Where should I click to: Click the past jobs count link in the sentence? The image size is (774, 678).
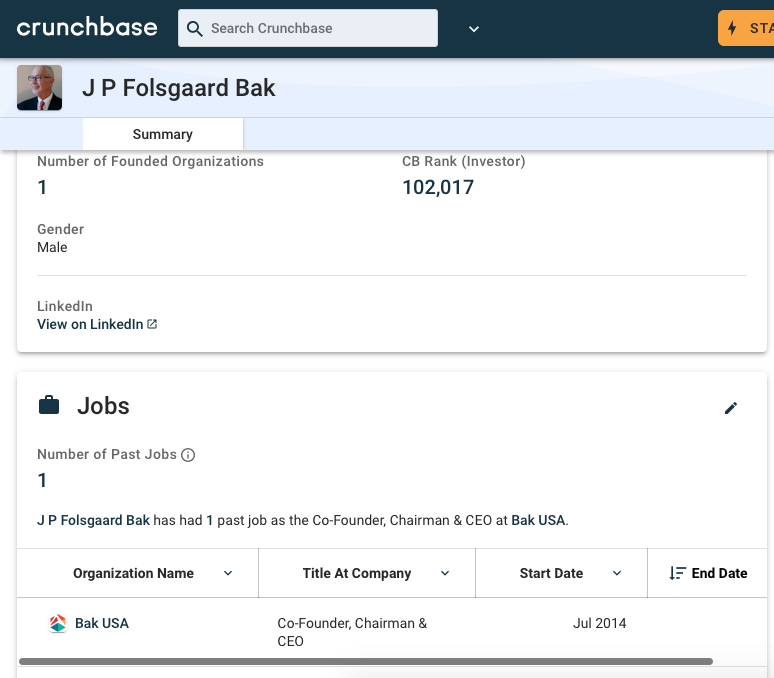(x=209, y=520)
